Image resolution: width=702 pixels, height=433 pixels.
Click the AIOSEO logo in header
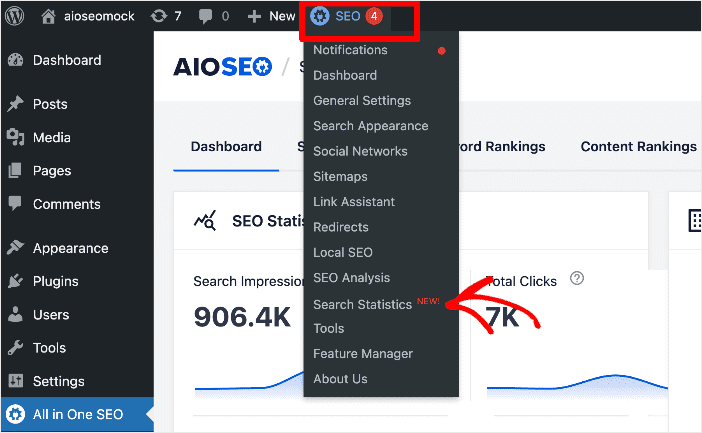pyautogui.click(x=223, y=67)
